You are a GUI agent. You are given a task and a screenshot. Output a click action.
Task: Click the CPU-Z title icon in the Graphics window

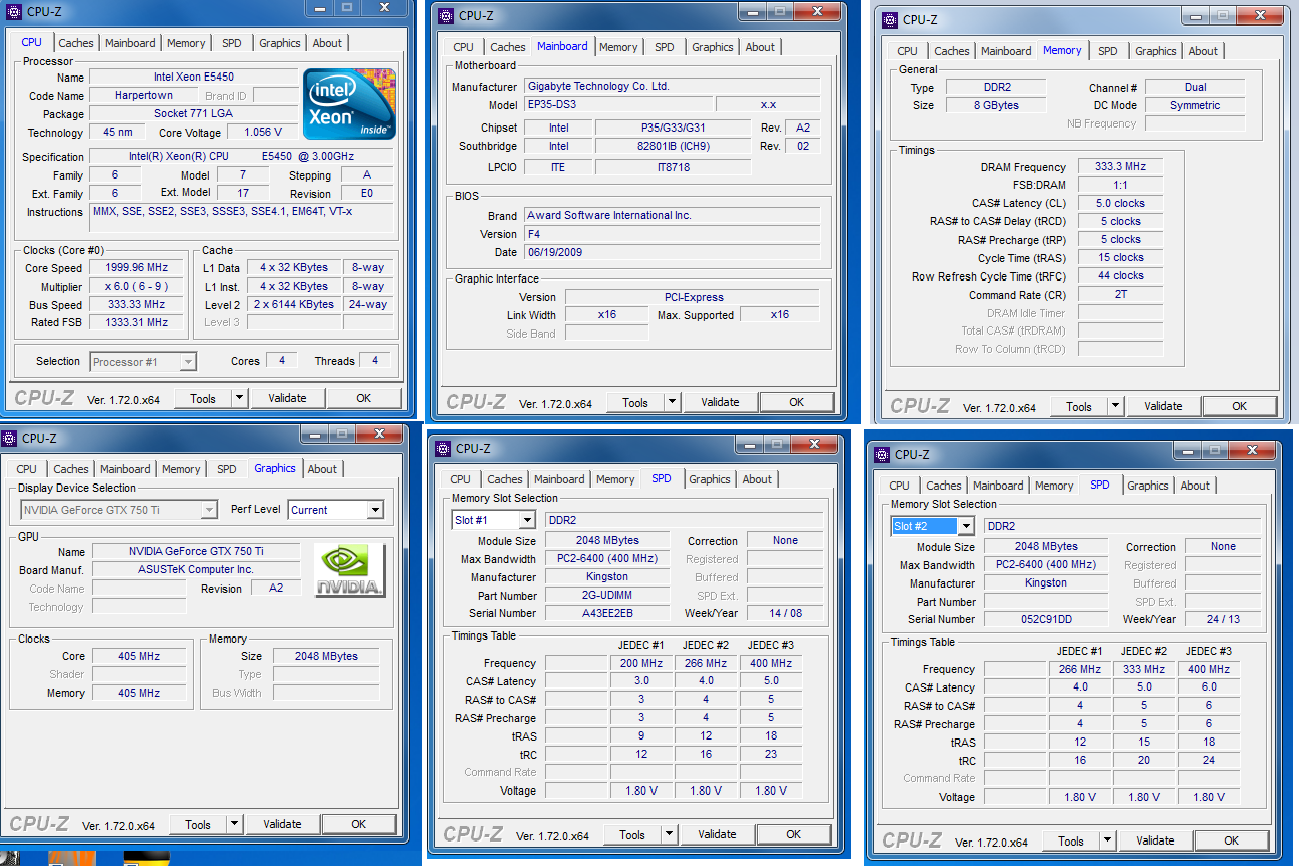[x=10, y=438]
